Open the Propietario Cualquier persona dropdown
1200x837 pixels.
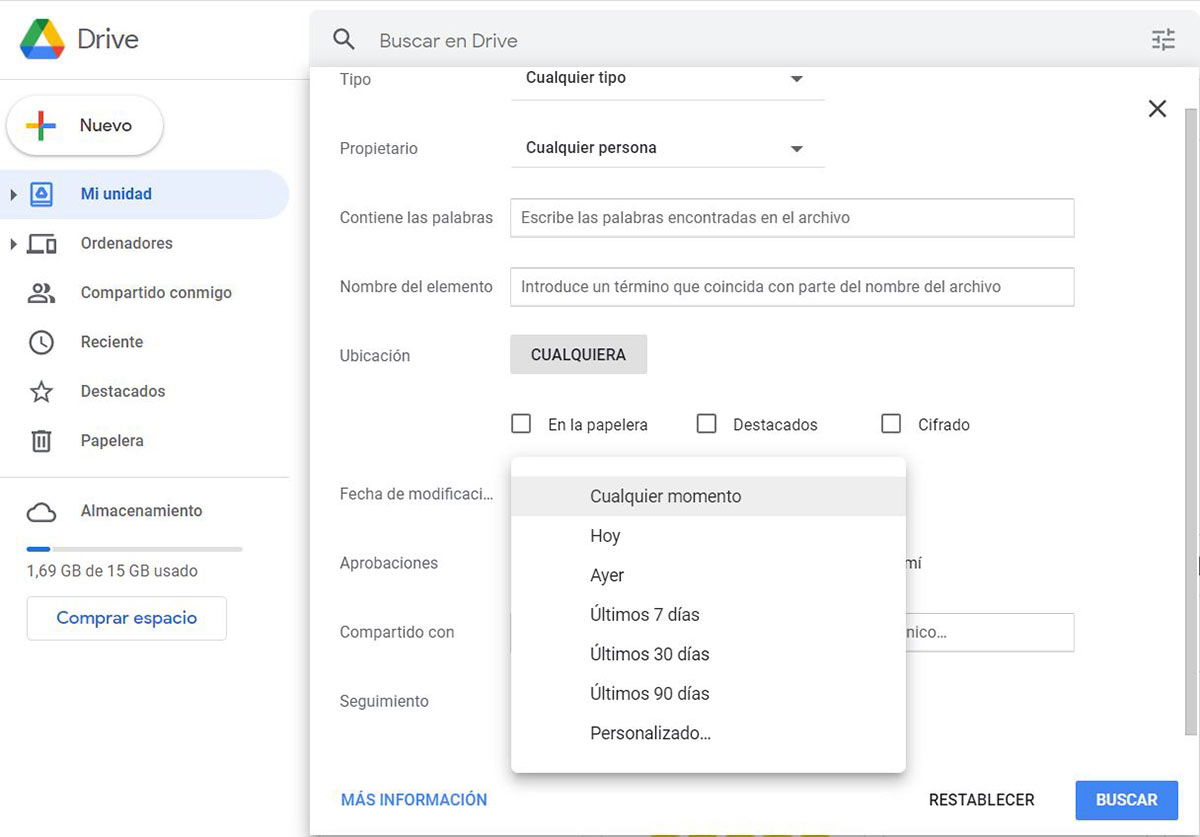[x=667, y=147]
